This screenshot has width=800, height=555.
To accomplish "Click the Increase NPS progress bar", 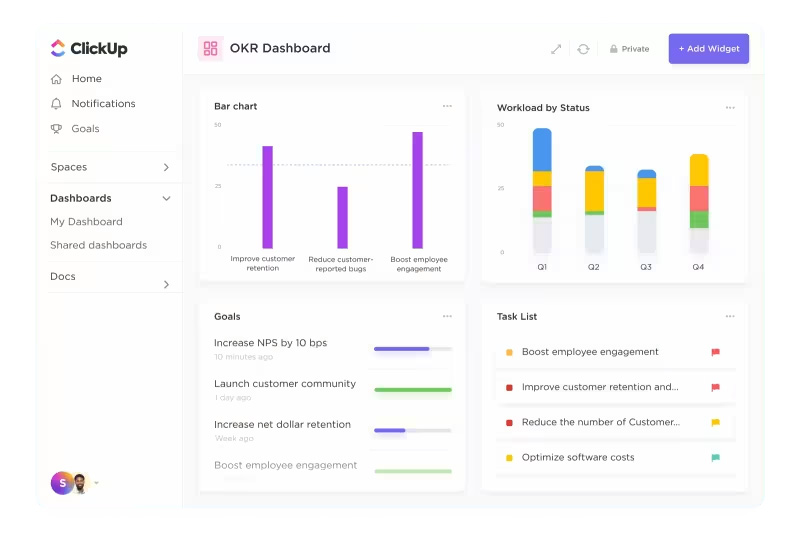I will [x=412, y=349].
